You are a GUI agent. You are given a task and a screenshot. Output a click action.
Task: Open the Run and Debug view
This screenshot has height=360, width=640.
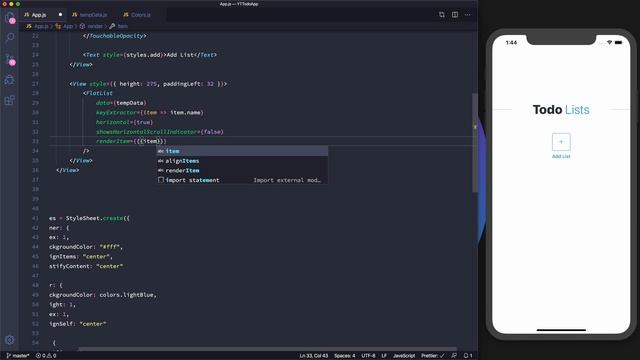[x=9, y=80]
